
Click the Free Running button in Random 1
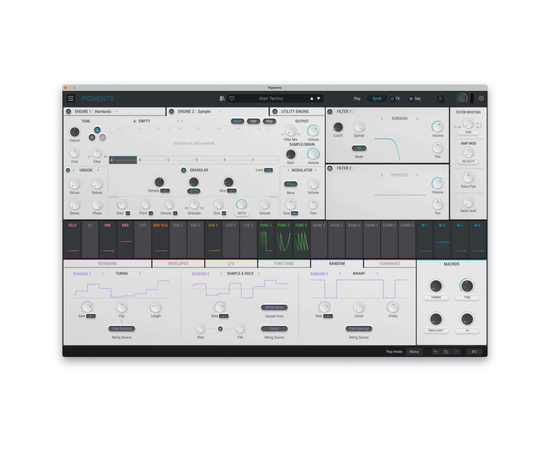122,329
